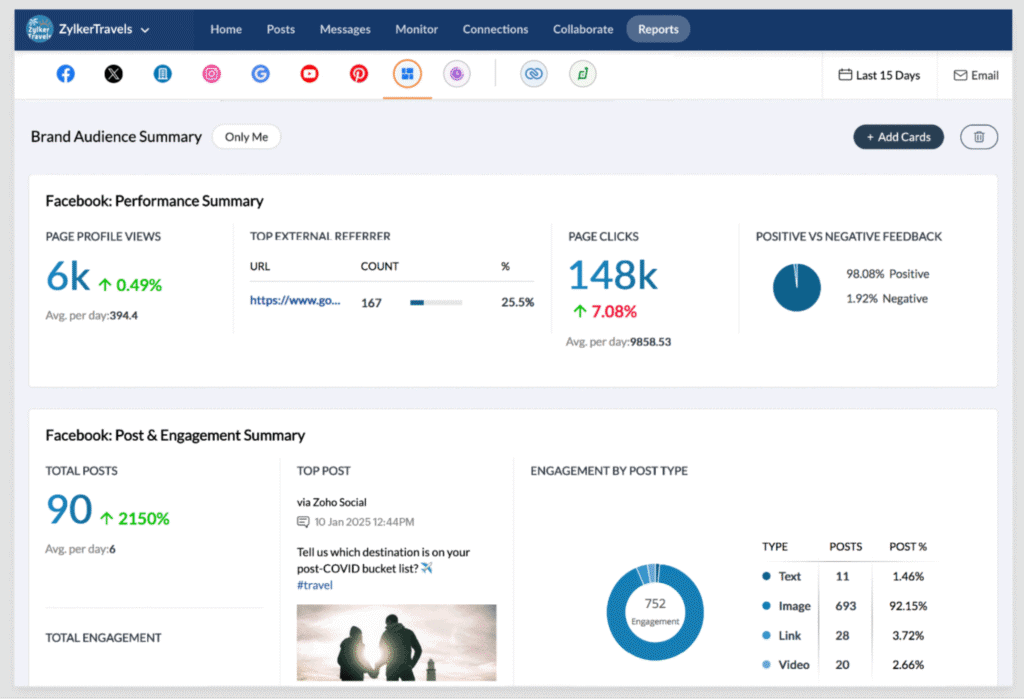Click the Add Cards button

898,137
